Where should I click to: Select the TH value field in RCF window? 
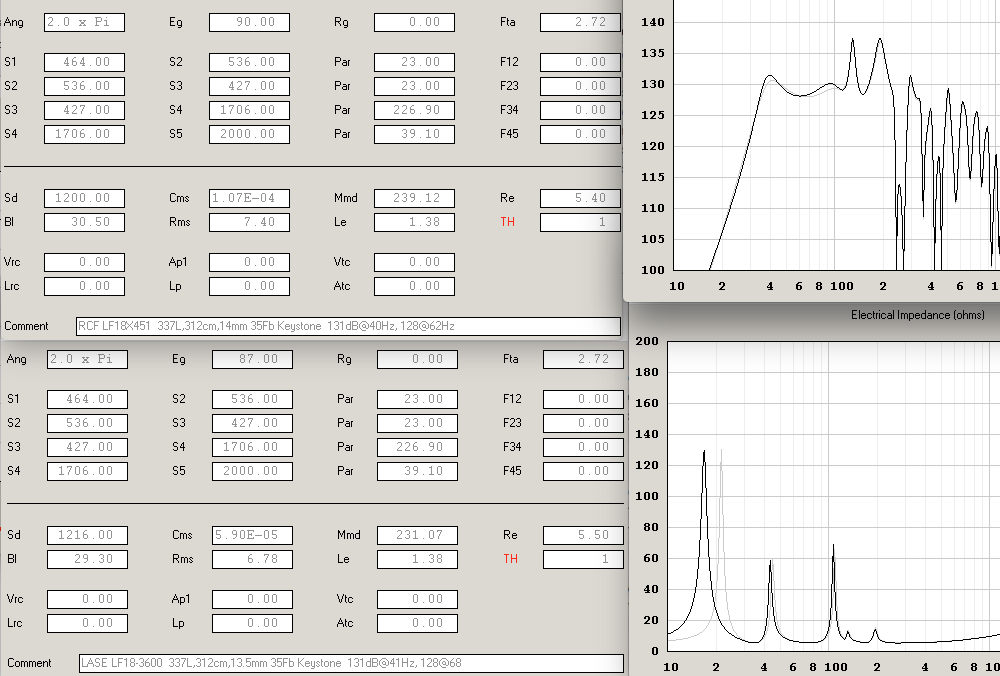click(580, 223)
